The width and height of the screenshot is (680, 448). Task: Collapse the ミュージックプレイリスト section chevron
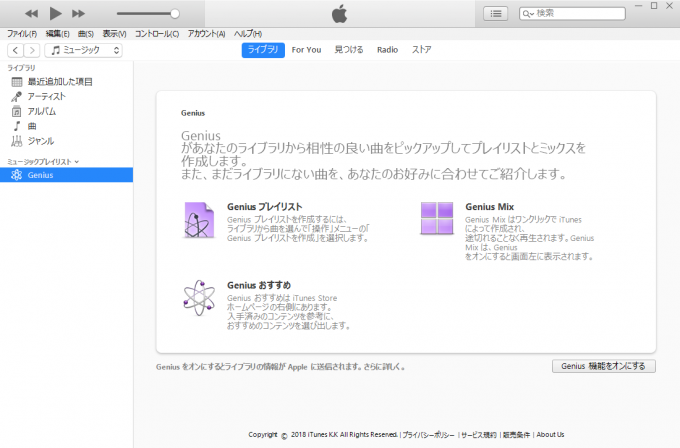(x=77, y=162)
